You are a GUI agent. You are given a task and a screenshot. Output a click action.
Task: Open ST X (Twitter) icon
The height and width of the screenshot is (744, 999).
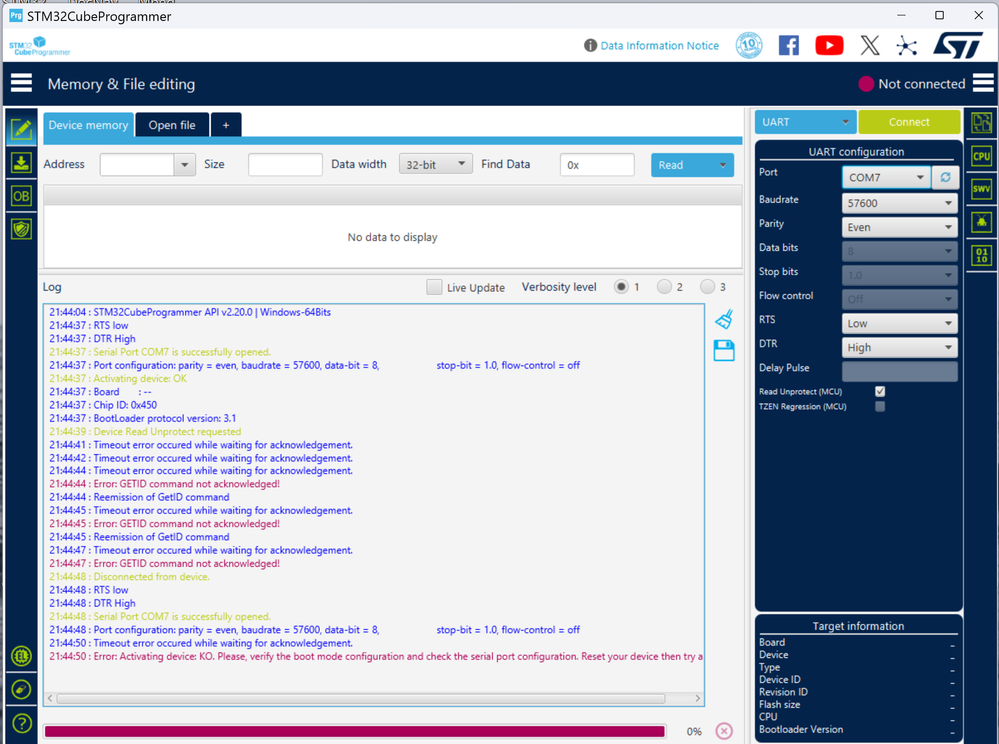870,45
